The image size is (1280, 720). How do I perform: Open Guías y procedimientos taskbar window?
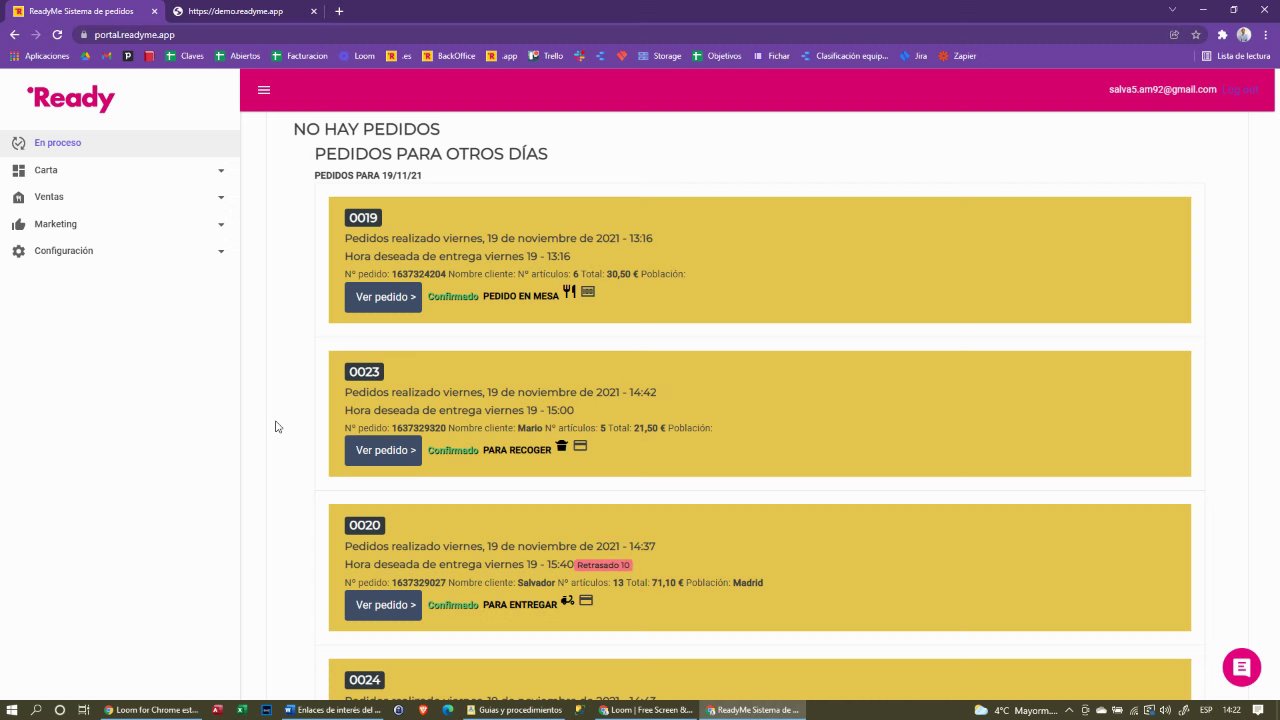point(513,710)
